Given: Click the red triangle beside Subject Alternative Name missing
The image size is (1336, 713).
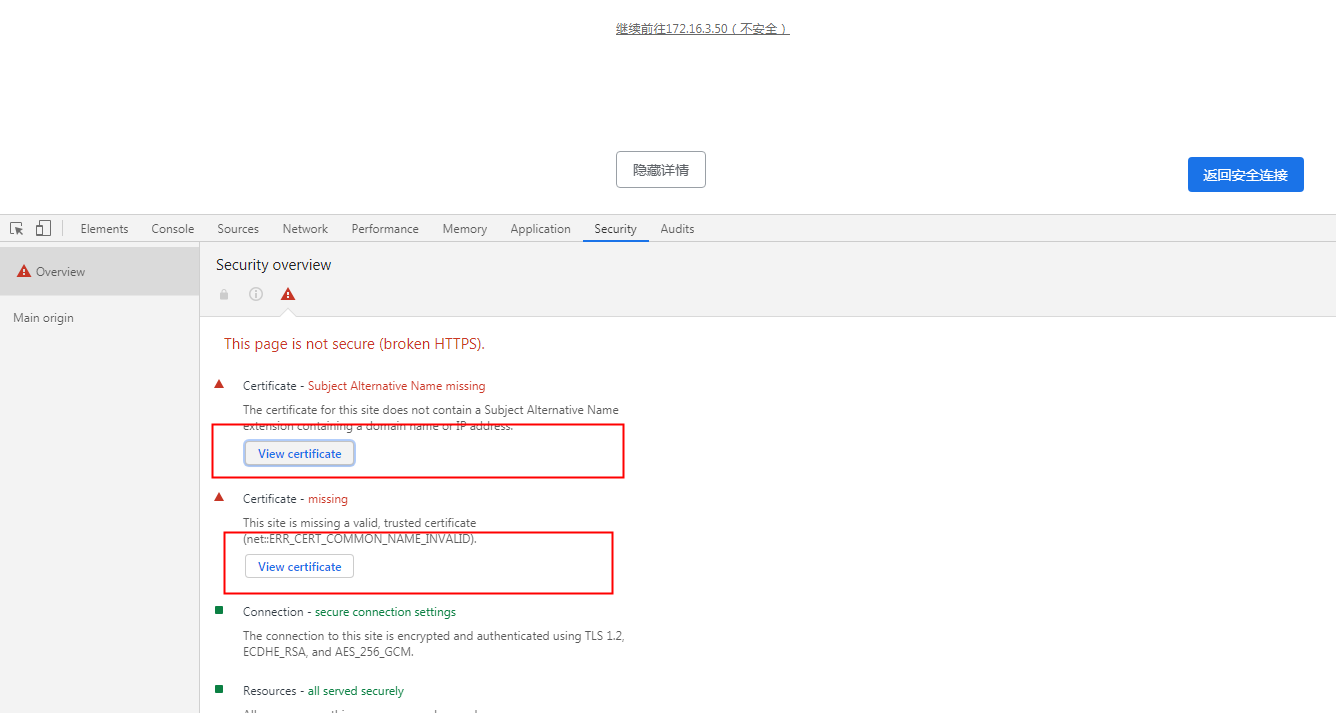Looking at the screenshot, I should [219, 384].
